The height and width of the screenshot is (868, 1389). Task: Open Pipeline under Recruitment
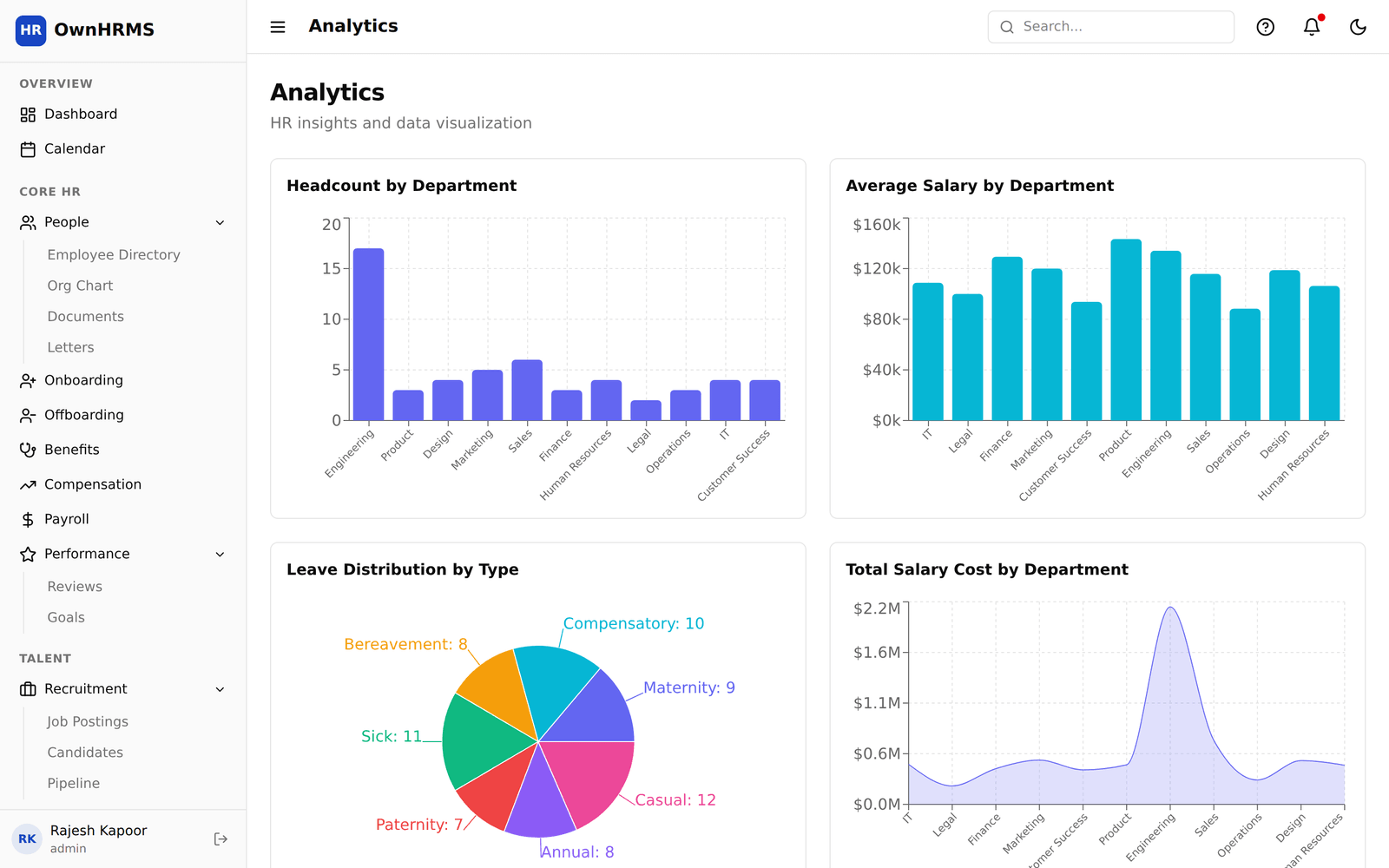tap(74, 784)
